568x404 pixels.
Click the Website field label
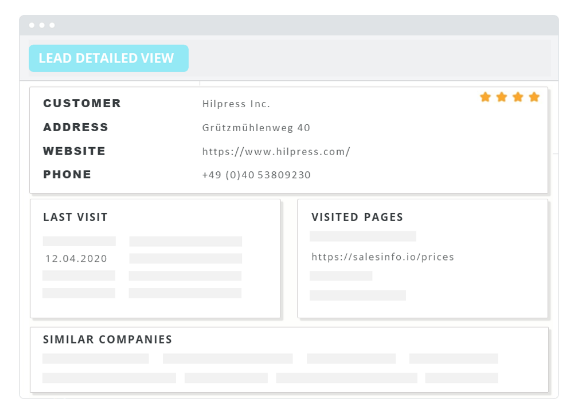(x=74, y=151)
